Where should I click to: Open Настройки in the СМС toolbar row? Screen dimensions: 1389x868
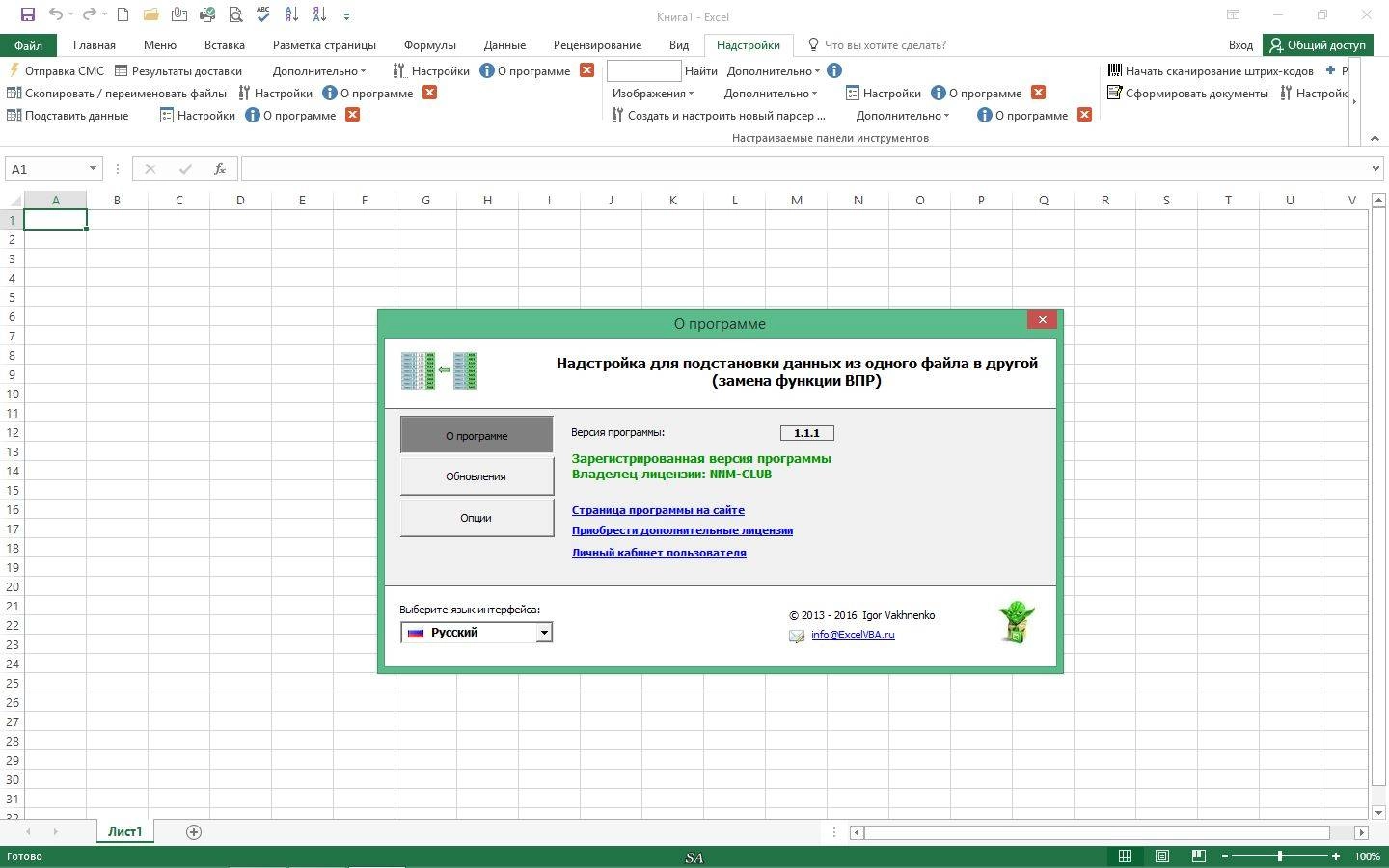pos(431,70)
